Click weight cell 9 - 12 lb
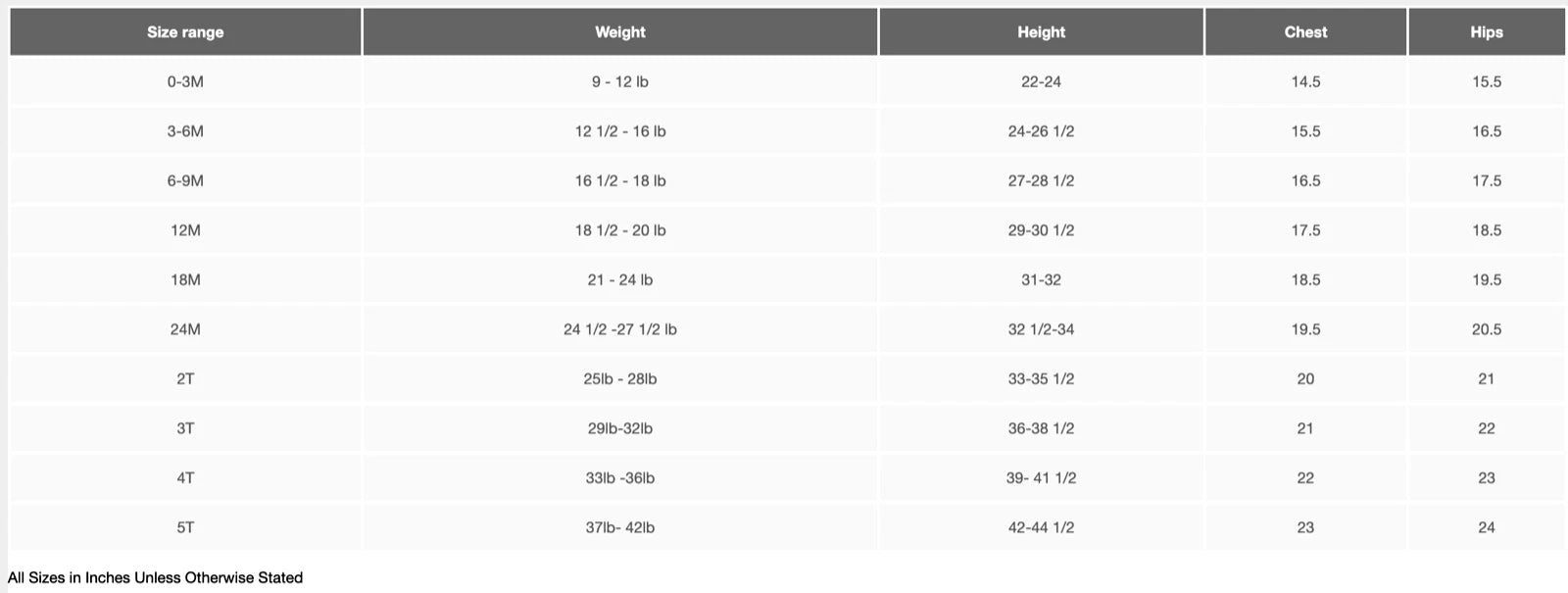This screenshot has width=1568, height=593. point(619,82)
